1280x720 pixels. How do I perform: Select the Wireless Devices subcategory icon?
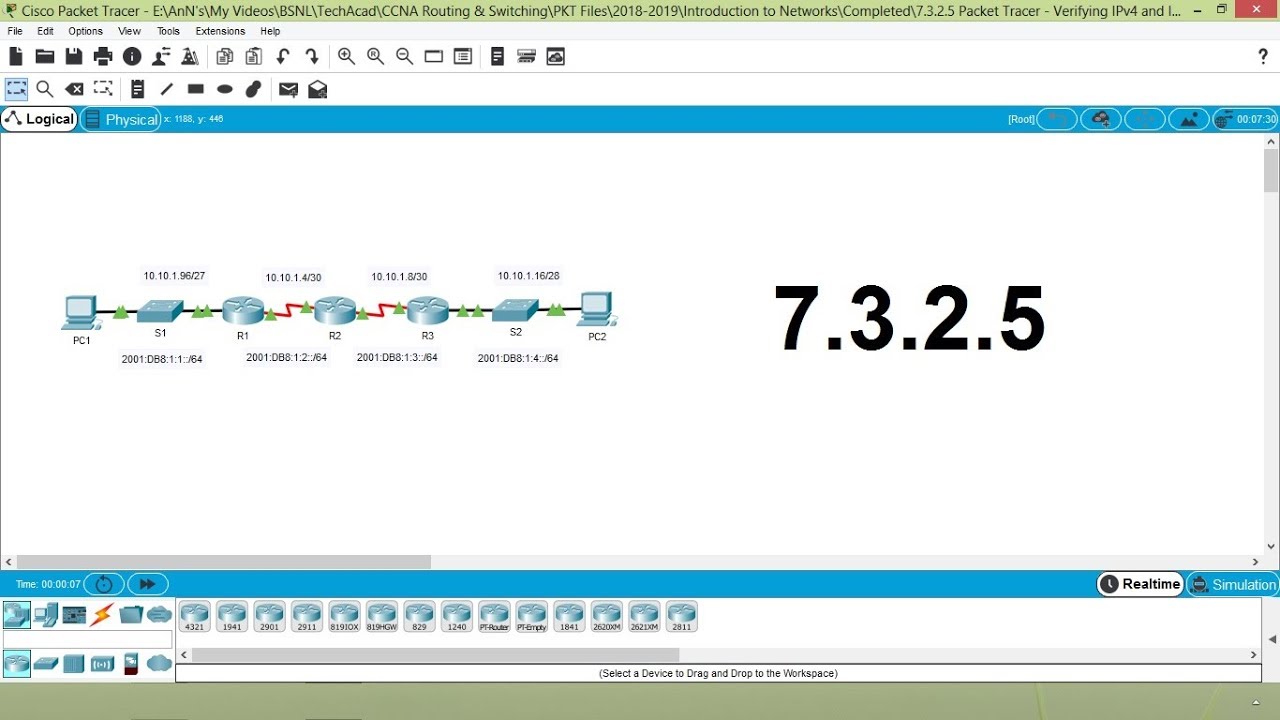(102, 663)
